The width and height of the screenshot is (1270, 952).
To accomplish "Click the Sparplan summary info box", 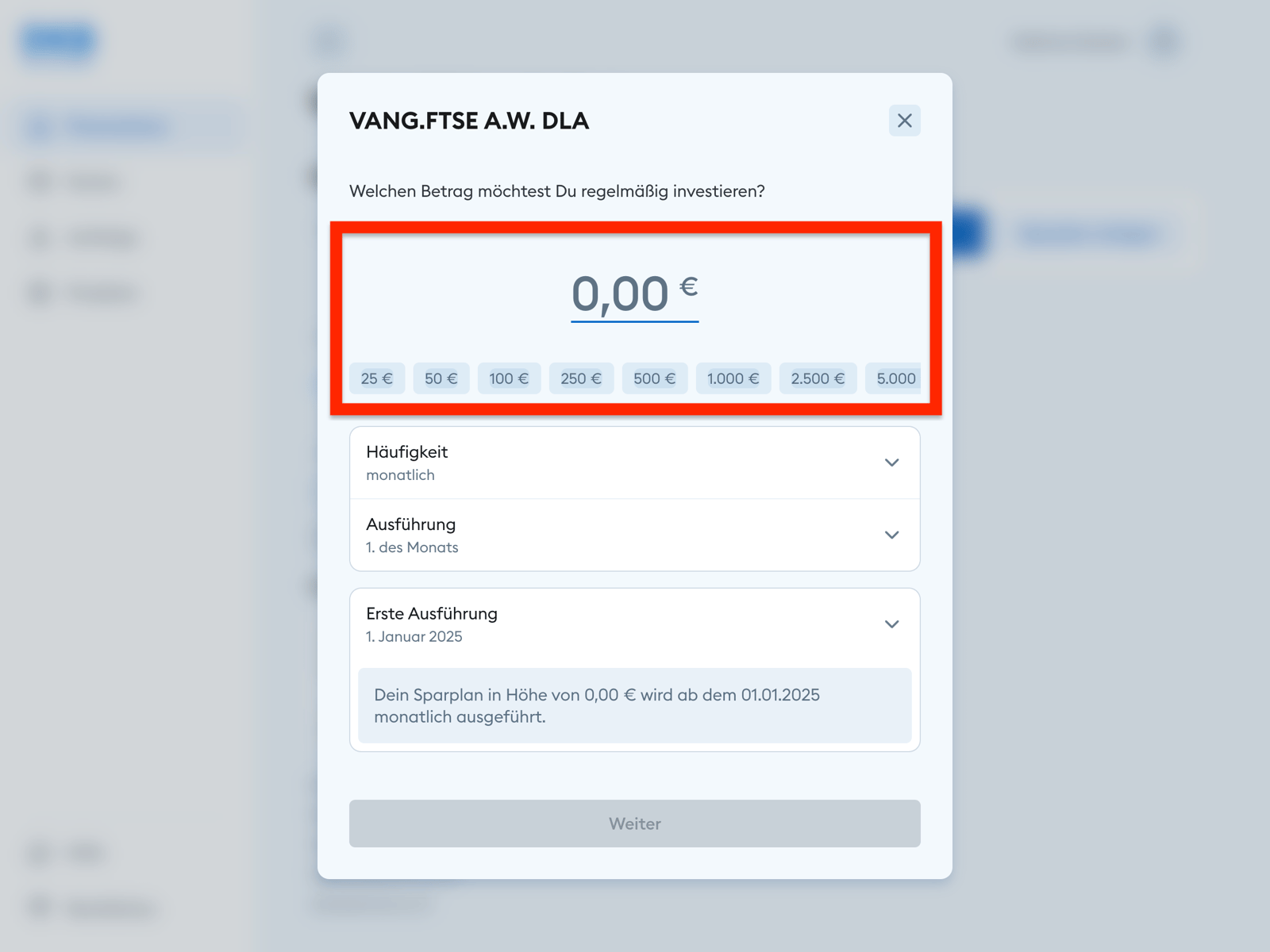I will pyautogui.click(x=634, y=705).
